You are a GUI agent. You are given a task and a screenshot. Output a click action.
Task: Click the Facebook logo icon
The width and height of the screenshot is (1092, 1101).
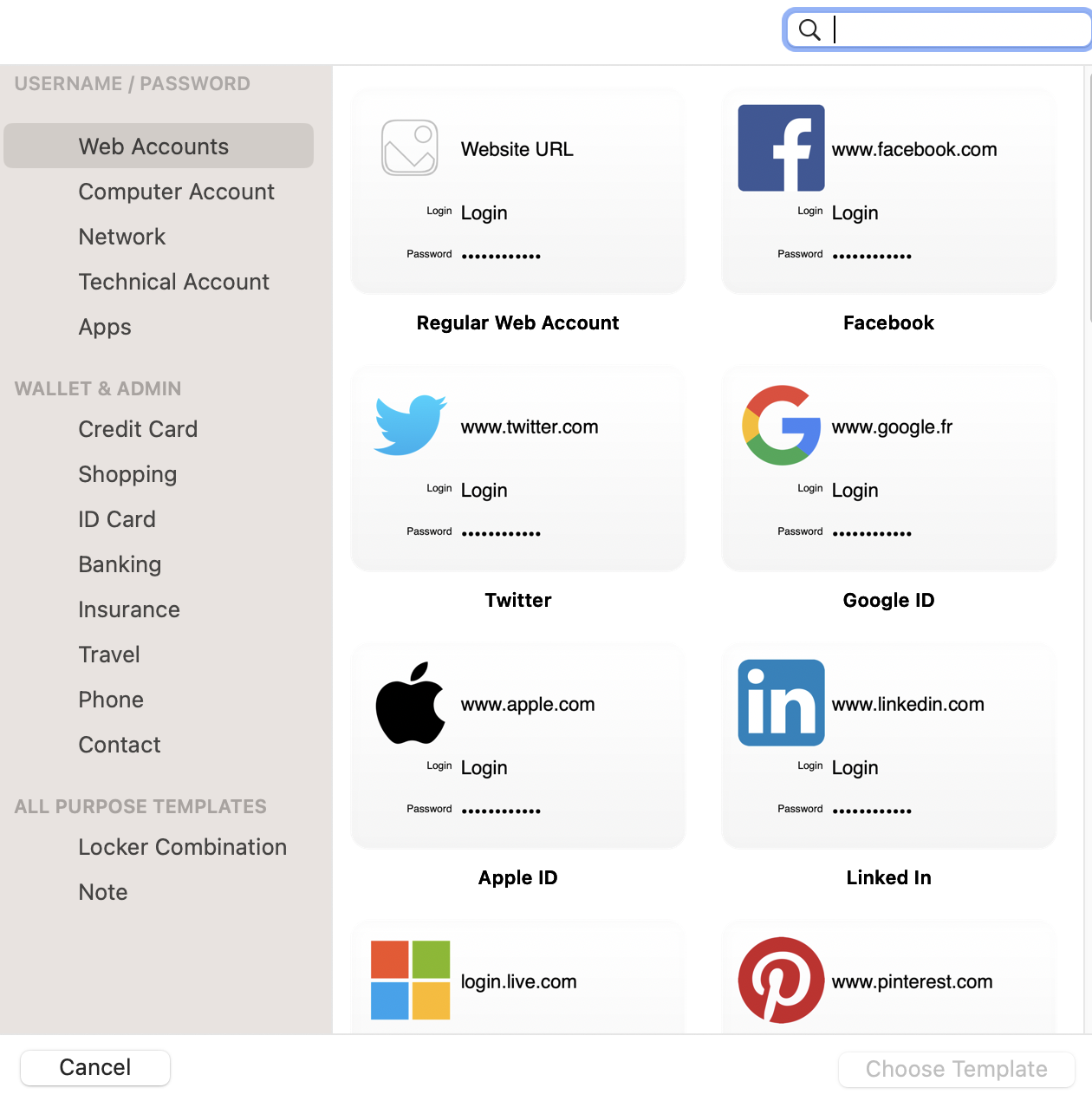tap(781, 148)
